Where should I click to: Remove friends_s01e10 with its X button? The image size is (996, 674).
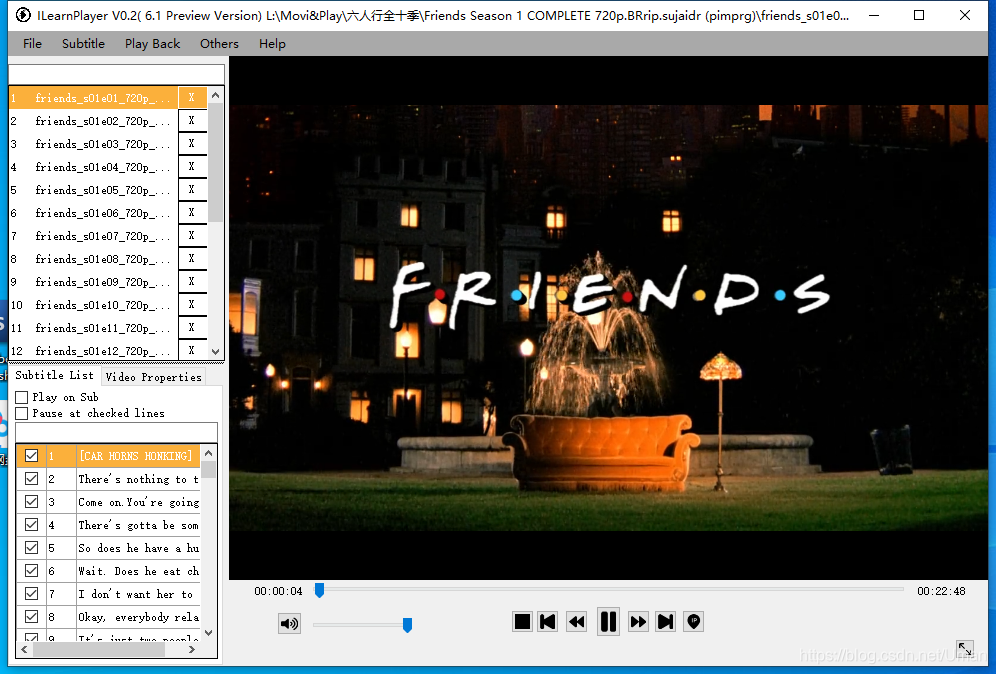point(192,305)
